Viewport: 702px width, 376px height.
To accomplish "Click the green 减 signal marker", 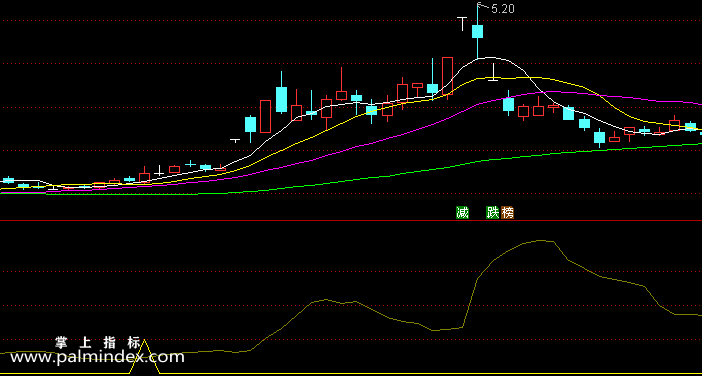I will point(462,213).
